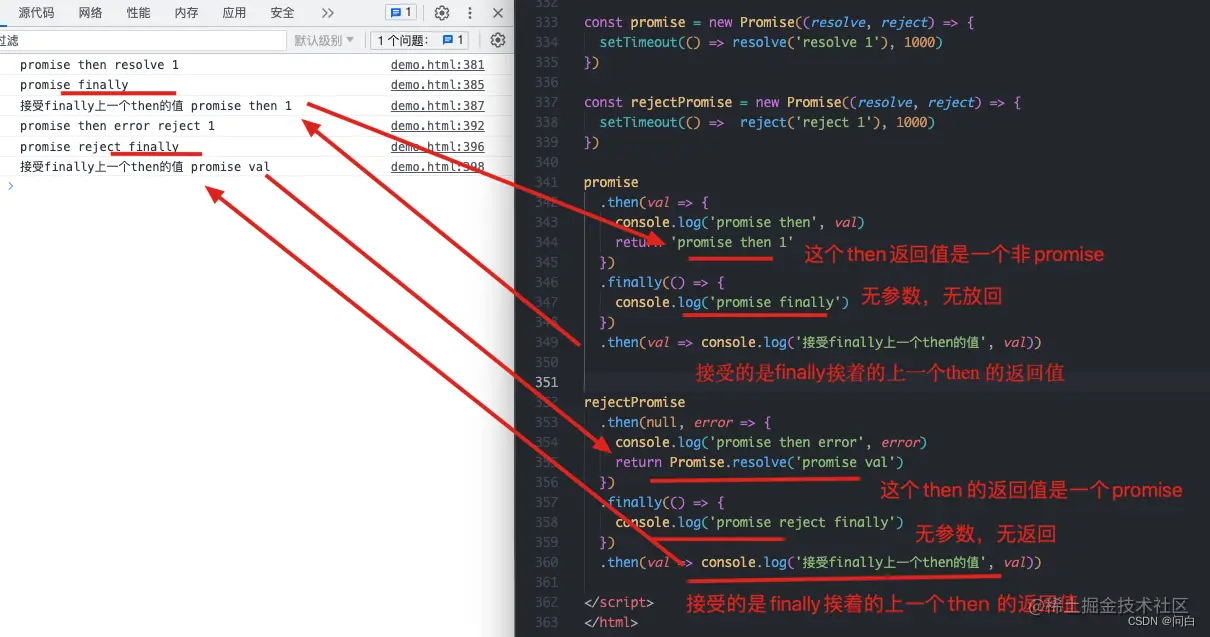The height and width of the screenshot is (637, 1210).
Task: Click the 1 个问题 issues button
Action: 419,40
